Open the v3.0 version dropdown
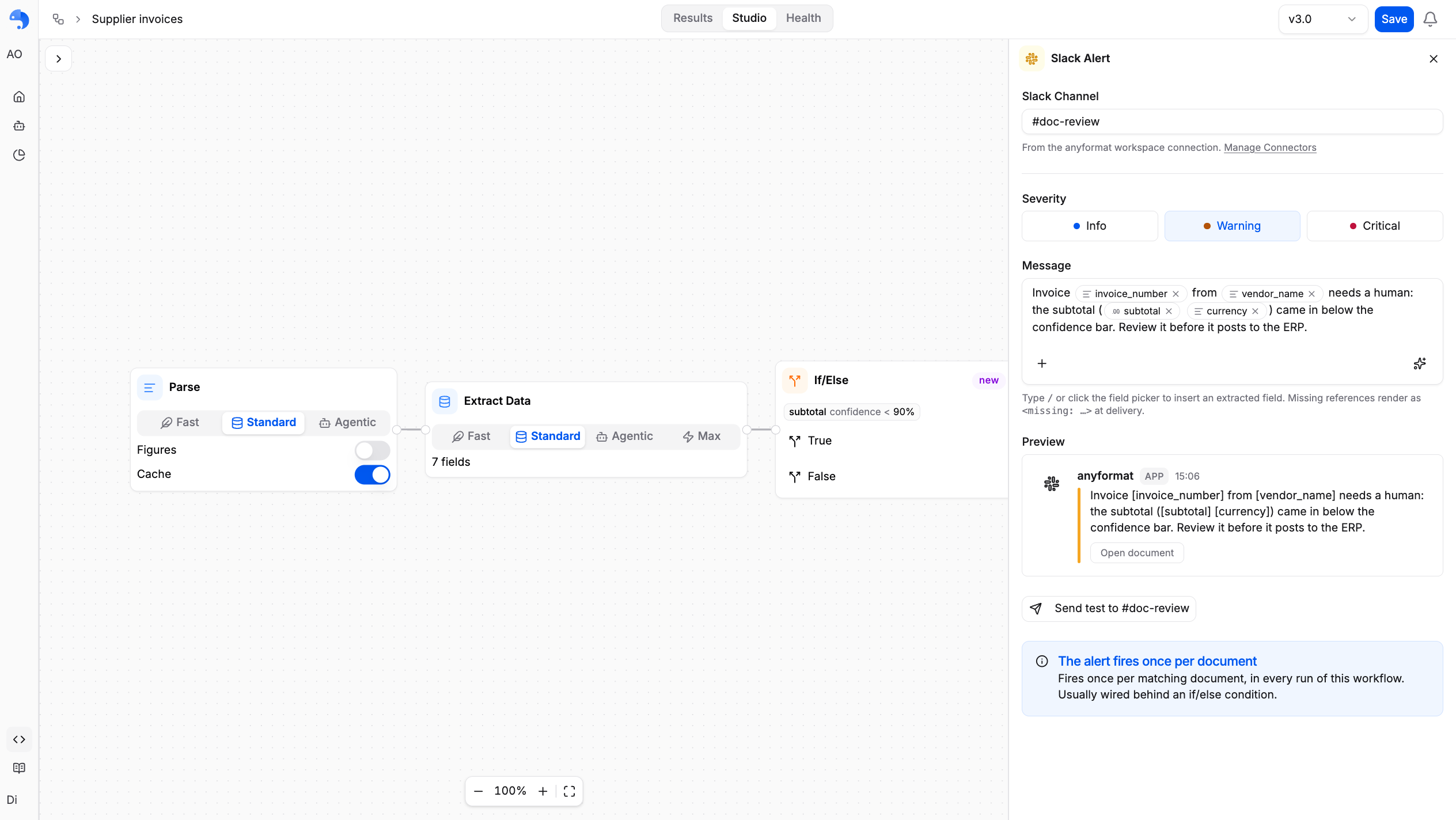The image size is (1456, 820). point(1322,19)
